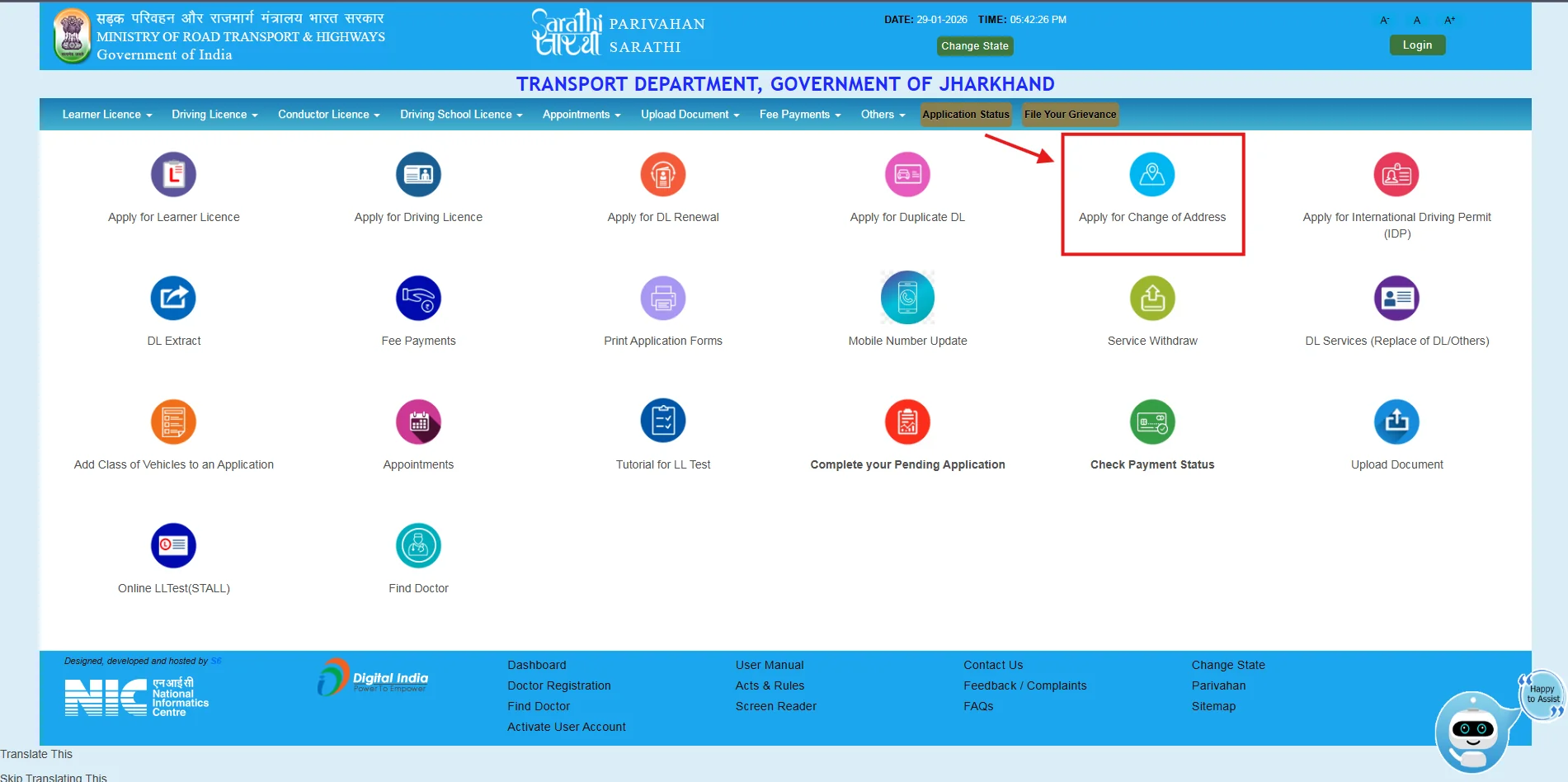This screenshot has height=782, width=1568.
Task: Click the Happy to Assist chatbot robot
Action: pyautogui.click(x=1473, y=730)
